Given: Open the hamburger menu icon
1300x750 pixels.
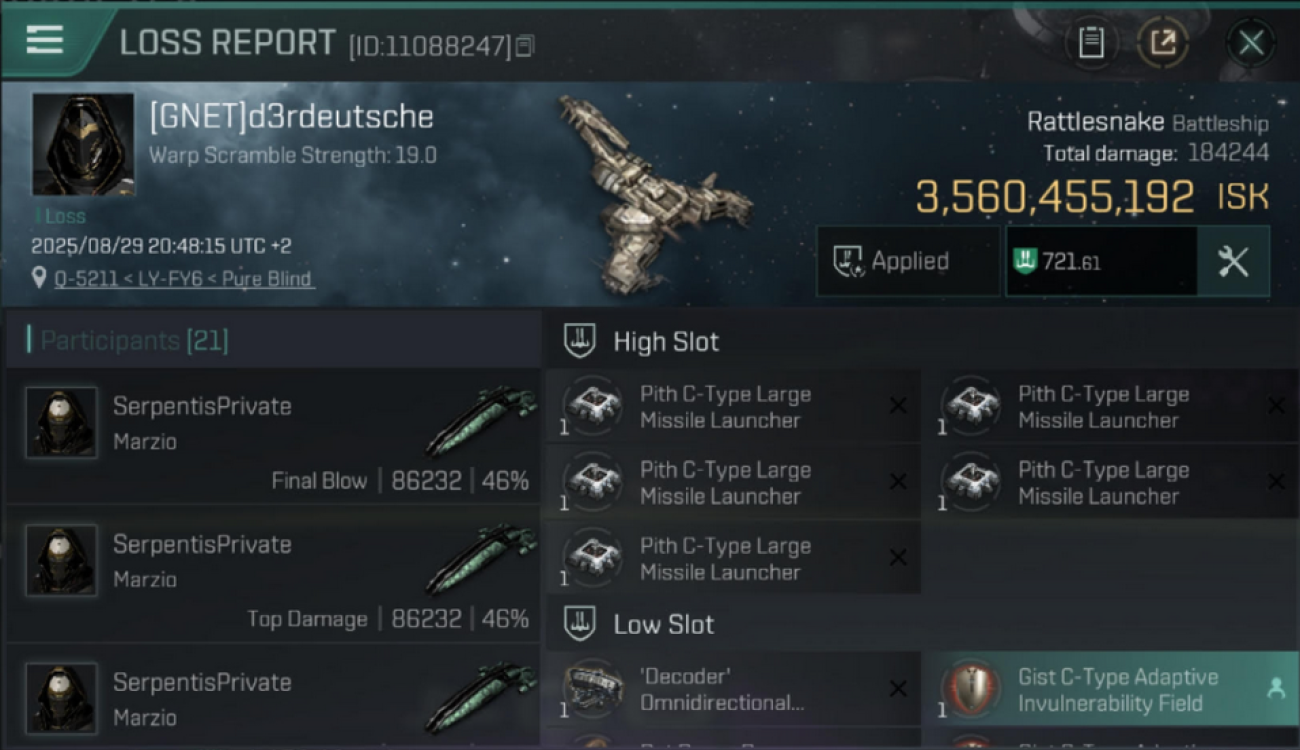Looking at the screenshot, I should tap(44, 40).
